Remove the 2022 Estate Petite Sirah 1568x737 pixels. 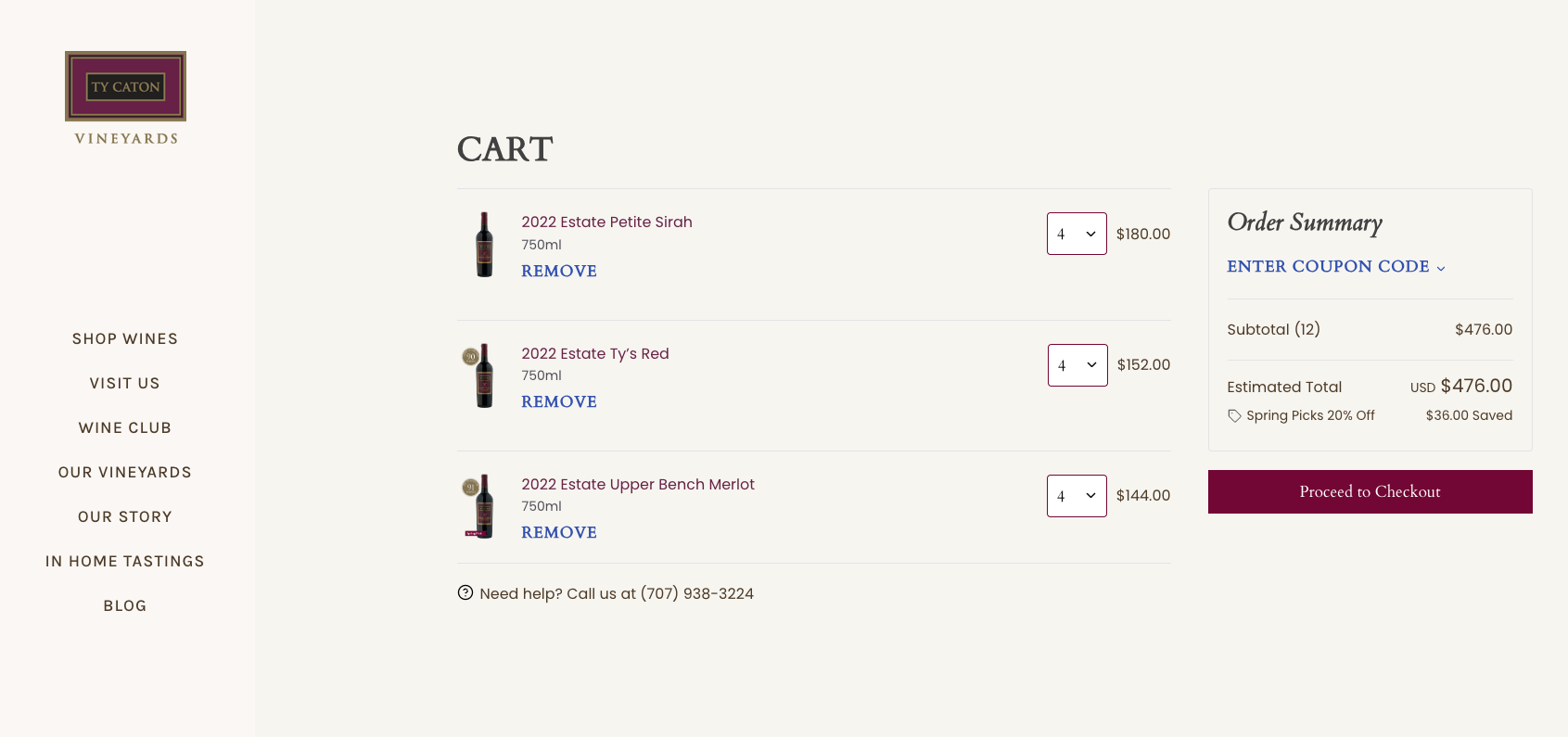pos(559,272)
